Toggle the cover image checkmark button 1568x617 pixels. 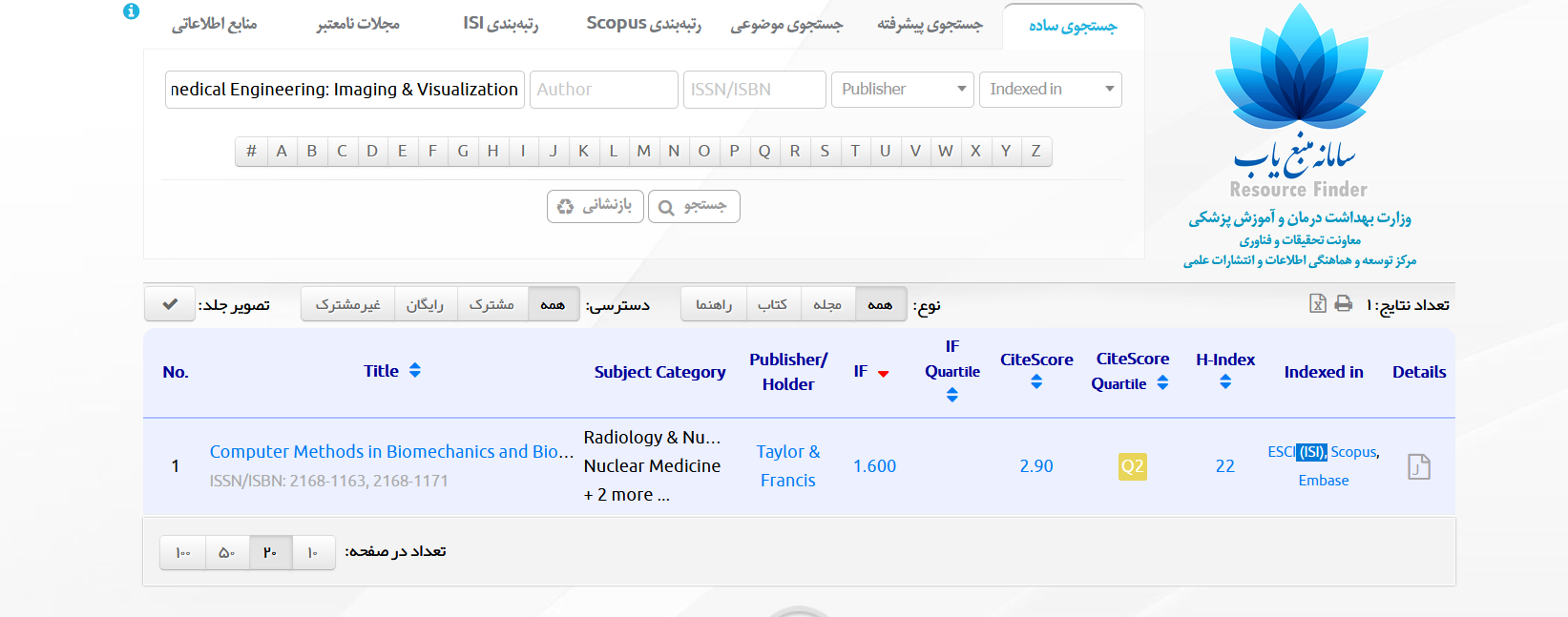pyautogui.click(x=170, y=304)
